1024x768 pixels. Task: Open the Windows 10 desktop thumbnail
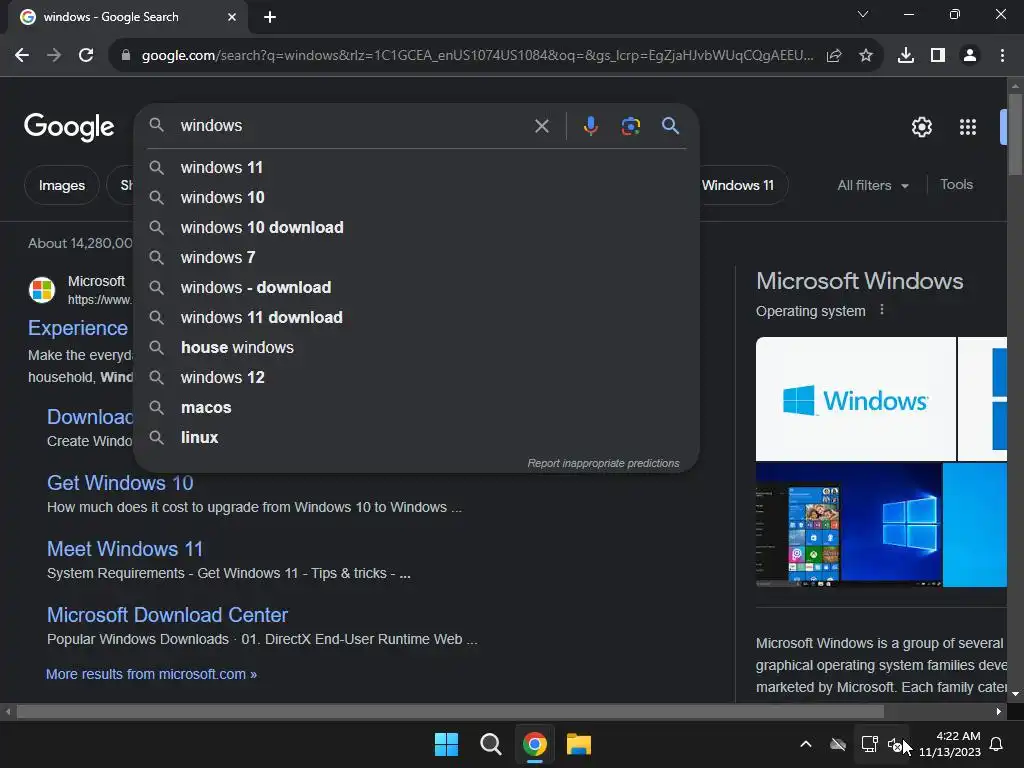click(849, 525)
